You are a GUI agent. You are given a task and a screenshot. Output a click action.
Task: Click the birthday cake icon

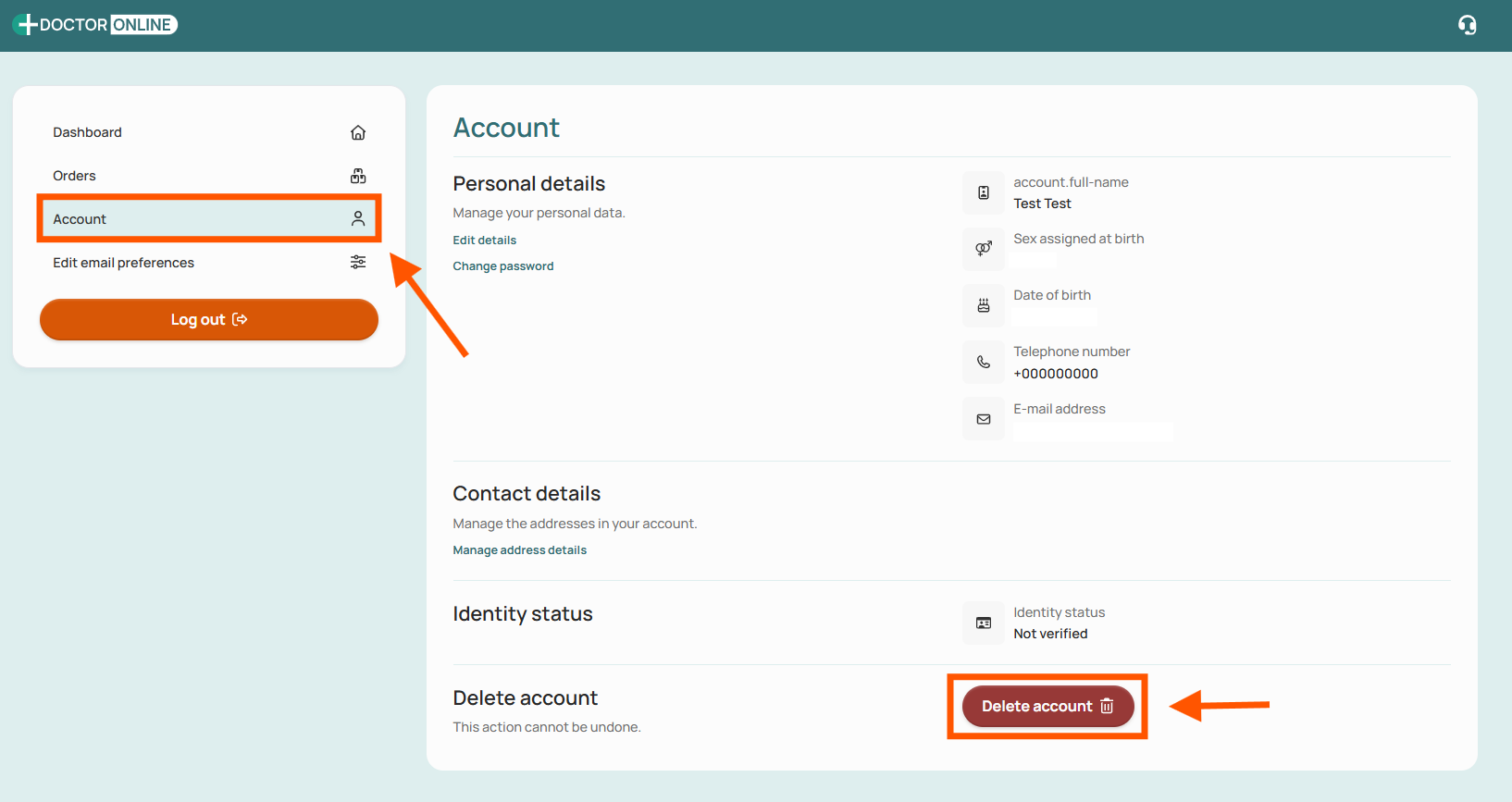[x=984, y=305]
